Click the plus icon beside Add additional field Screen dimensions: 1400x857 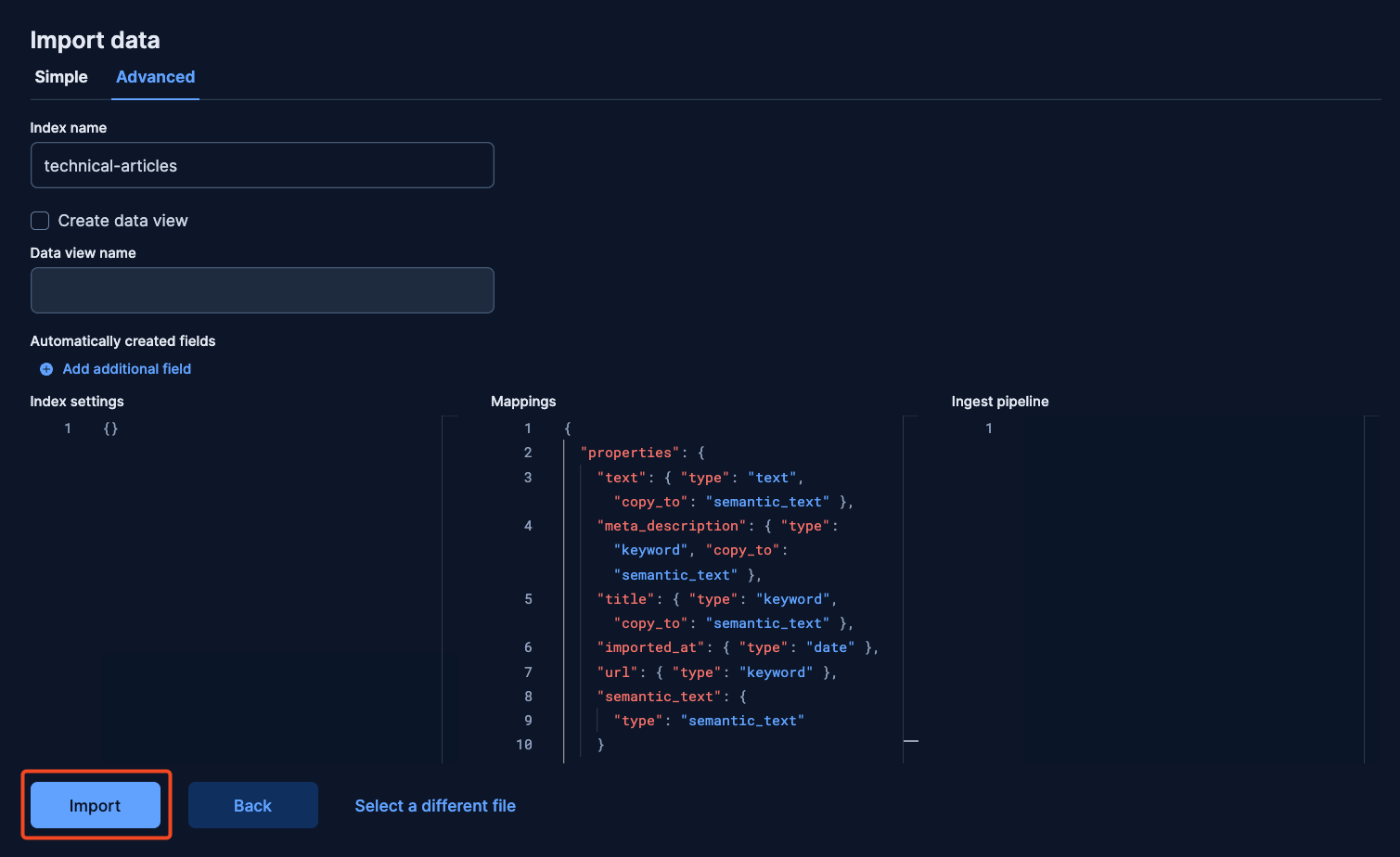[46, 369]
